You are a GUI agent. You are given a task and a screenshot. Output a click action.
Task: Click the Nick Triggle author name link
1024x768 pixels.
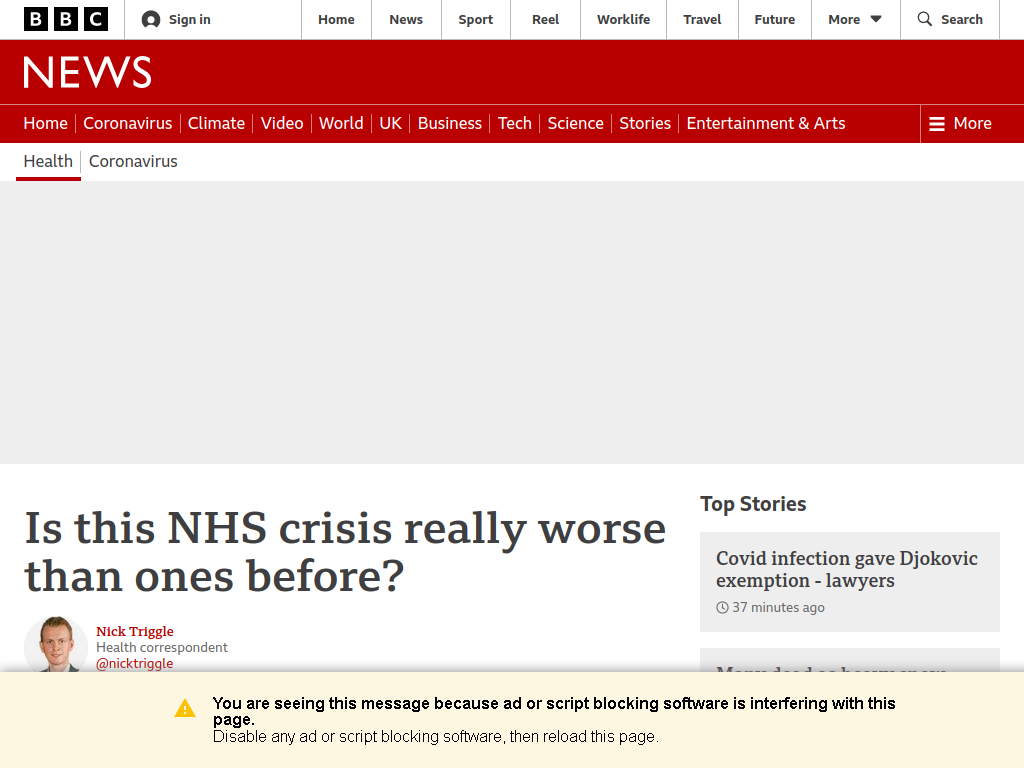[135, 631]
